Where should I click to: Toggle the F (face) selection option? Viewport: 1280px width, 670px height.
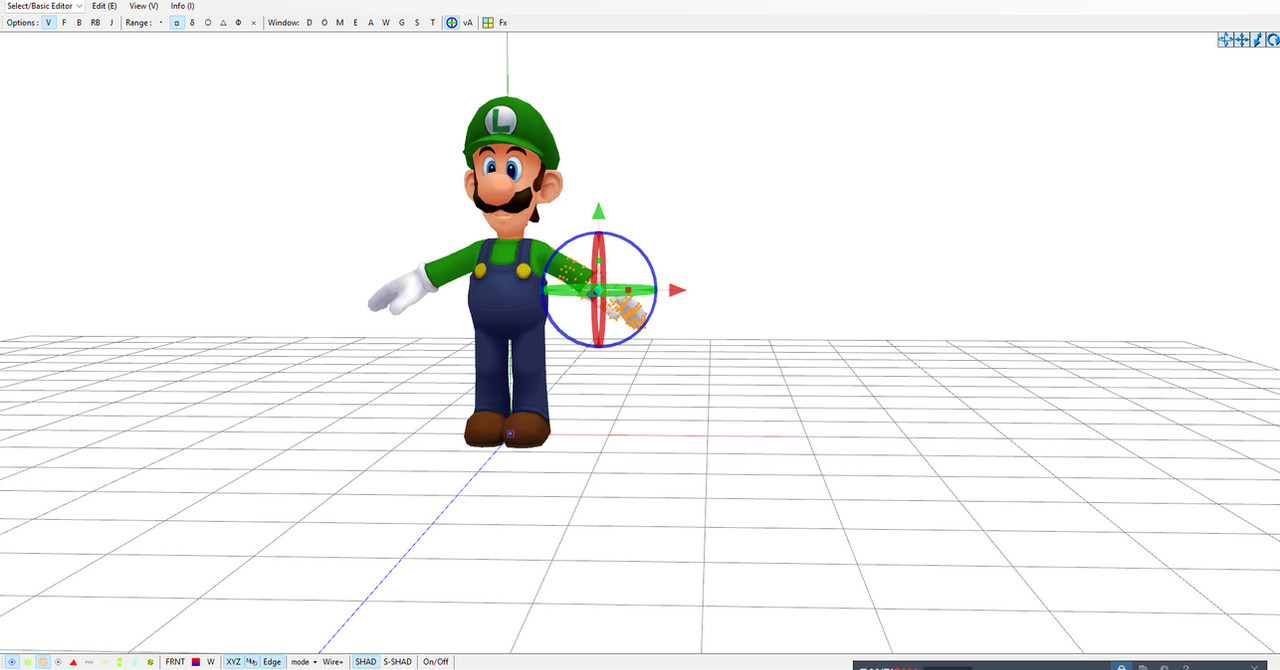pos(64,22)
